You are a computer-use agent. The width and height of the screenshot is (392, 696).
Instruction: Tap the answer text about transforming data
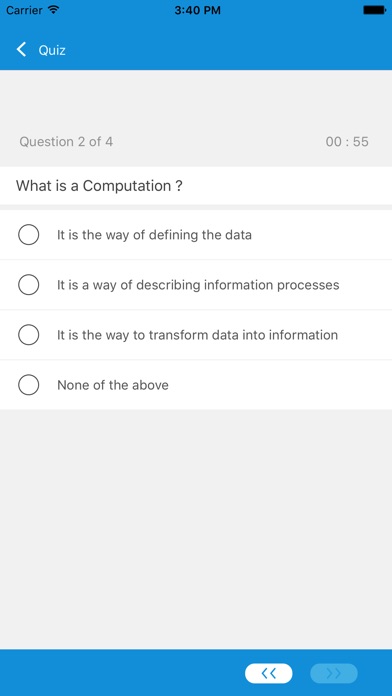click(197, 335)
